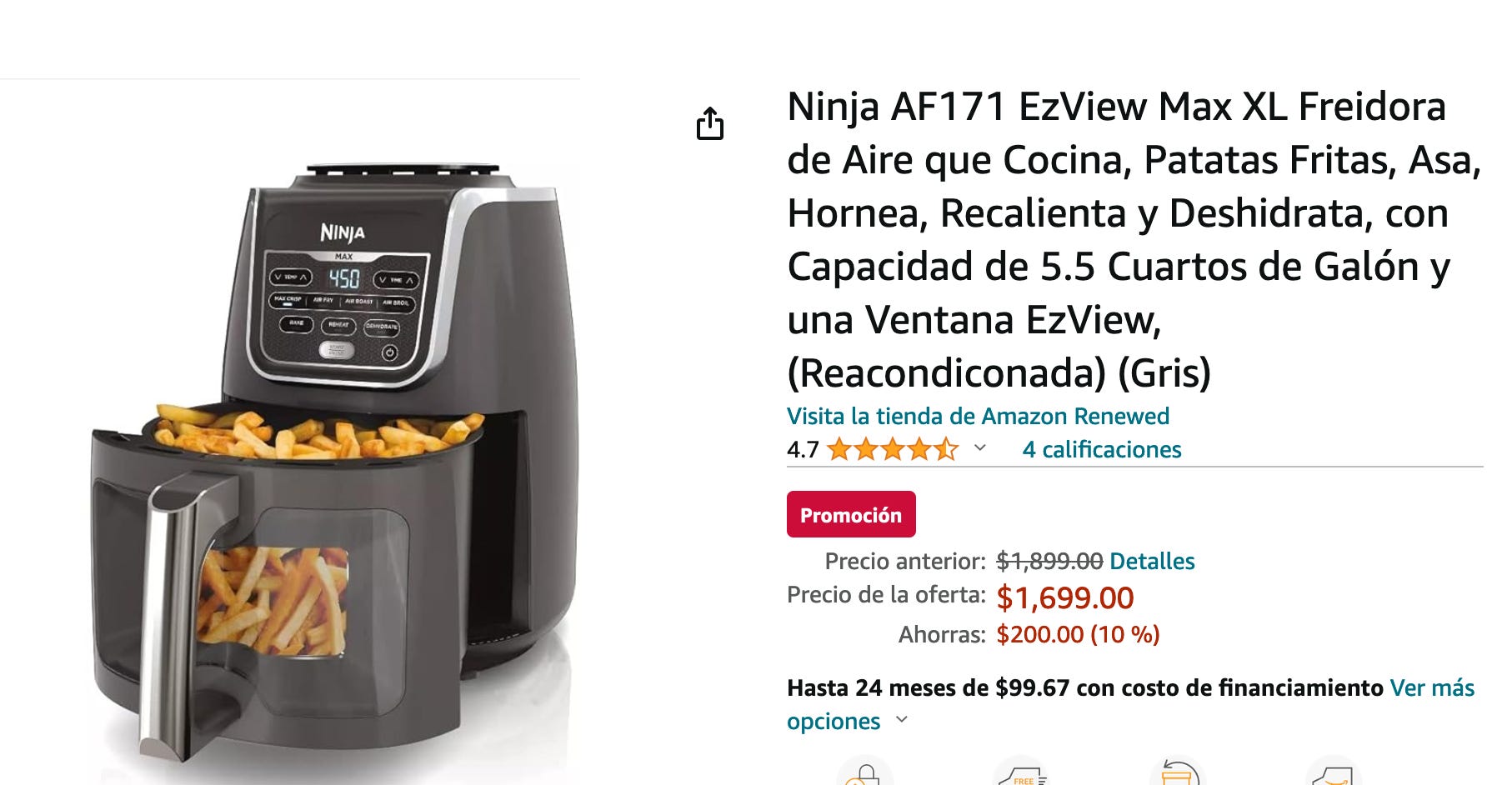The image size is (1512, 785).
Task: Click the free shipping truck icon
Action: coord(1021,771)
